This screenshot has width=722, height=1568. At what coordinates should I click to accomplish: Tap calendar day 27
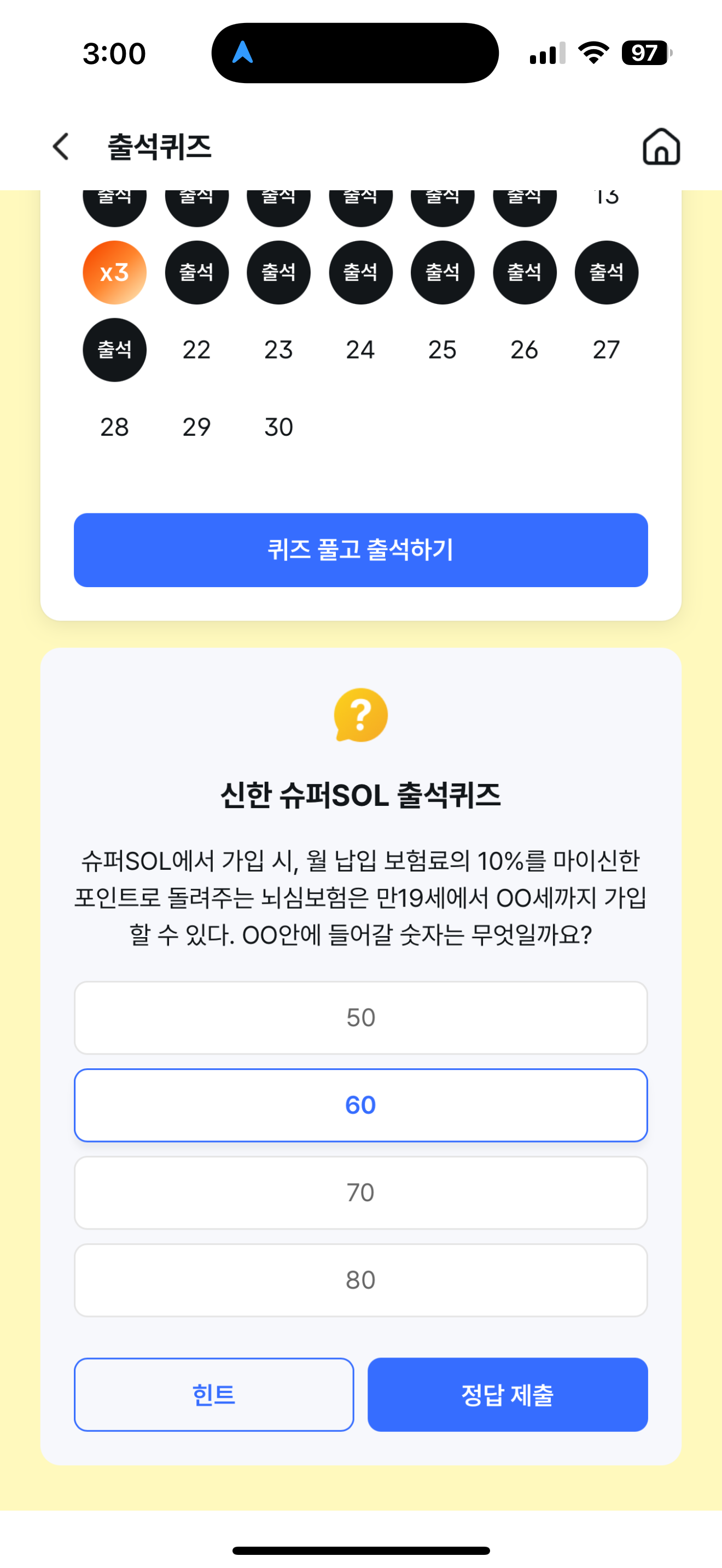click(x=607, y=349)
